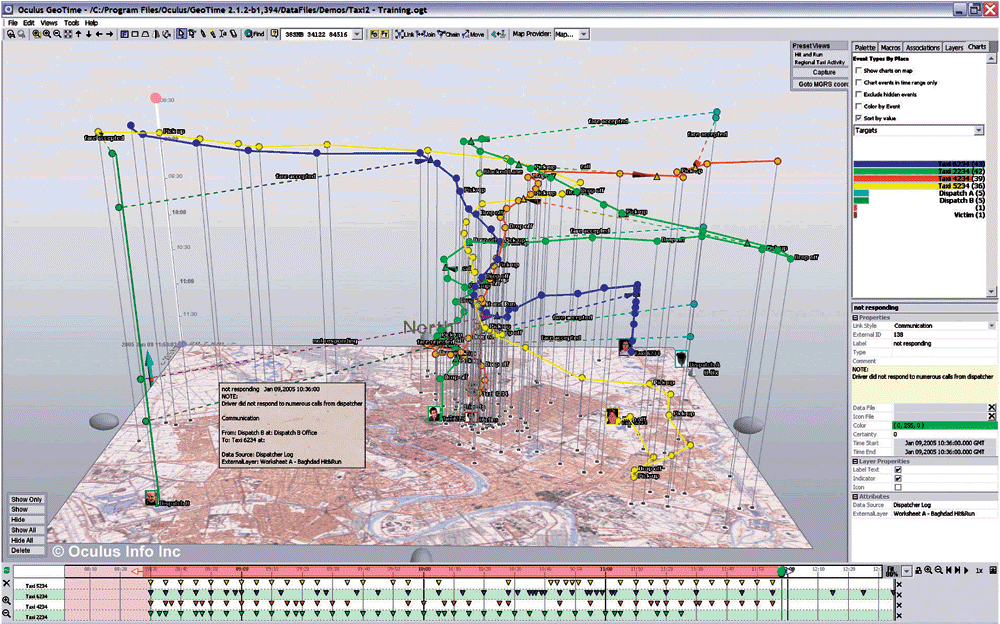This screenshot has height=624, width=1000.
Task: Activate the Move tool
Action: click(x=473, y=34)
